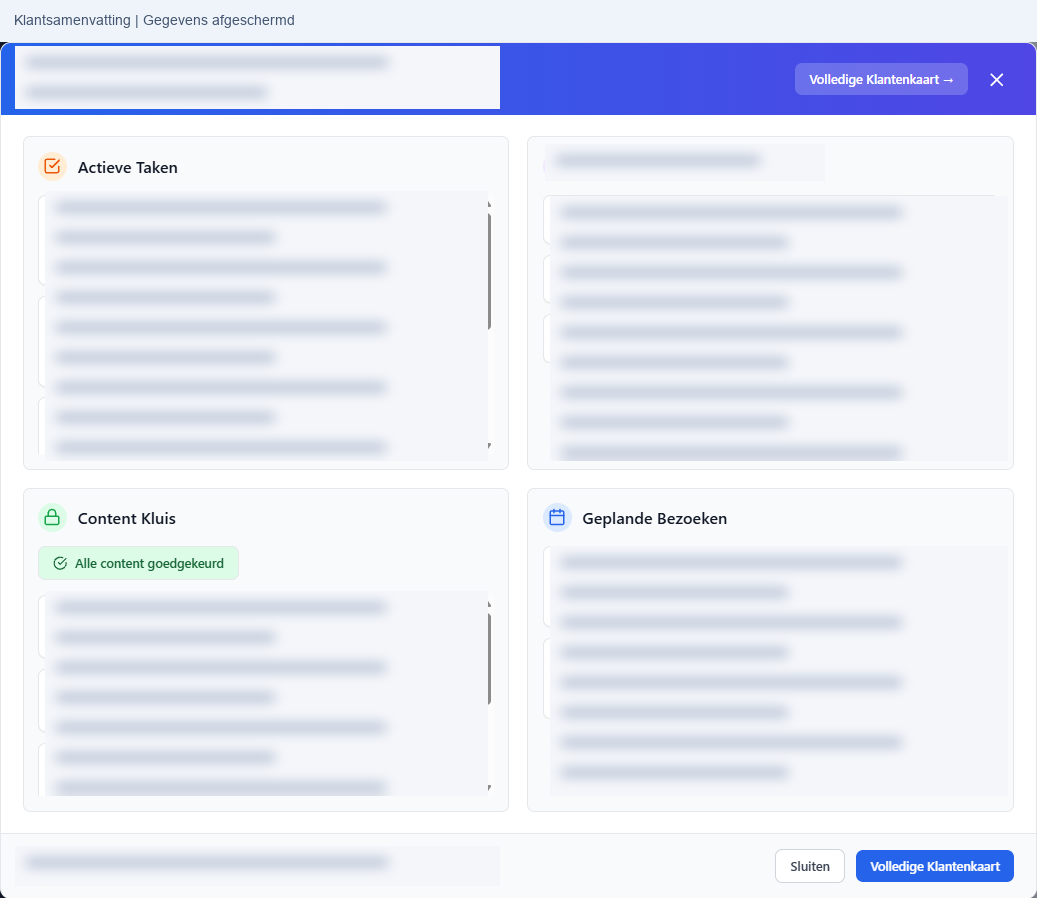This screenshot has height=898, width=1037.
Task: Close the dialog with the X icon
Action: [x=997, y=79]
